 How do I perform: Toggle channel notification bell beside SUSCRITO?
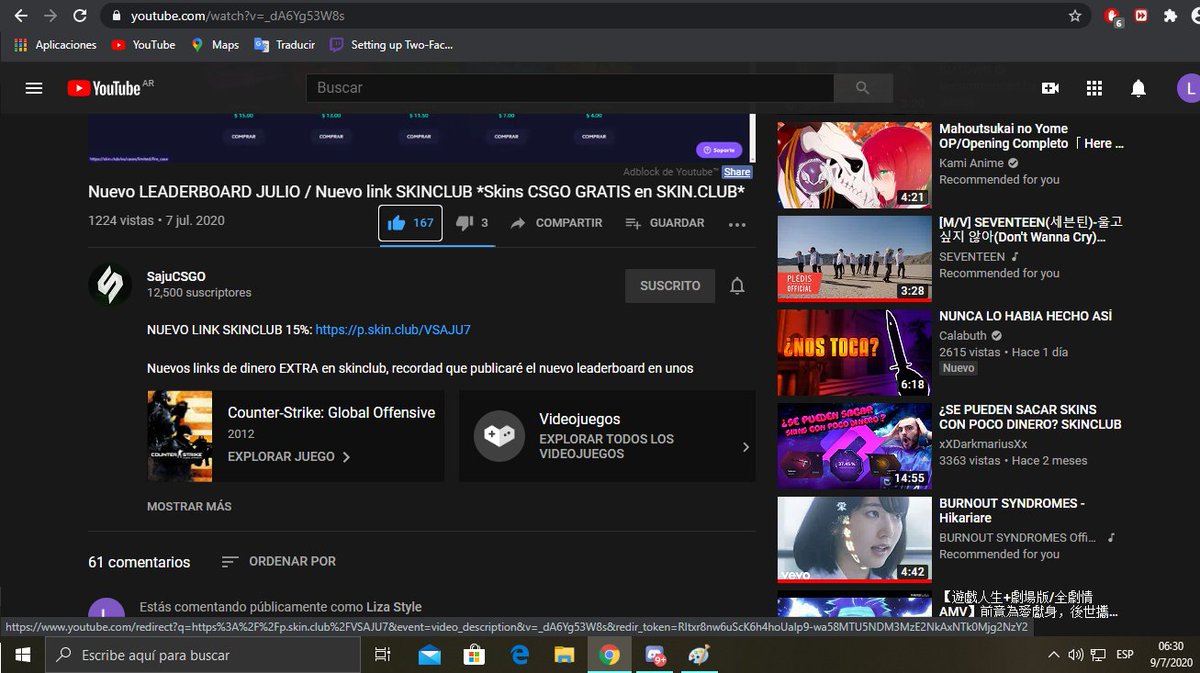pyautogui.click(x=737, y=286)
